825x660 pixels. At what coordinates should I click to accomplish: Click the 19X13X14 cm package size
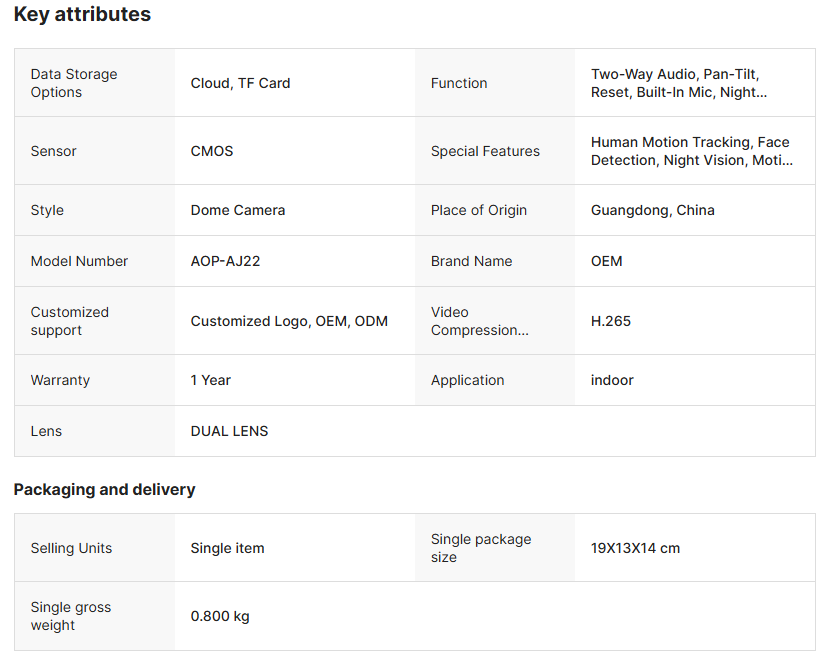[635, 548]
